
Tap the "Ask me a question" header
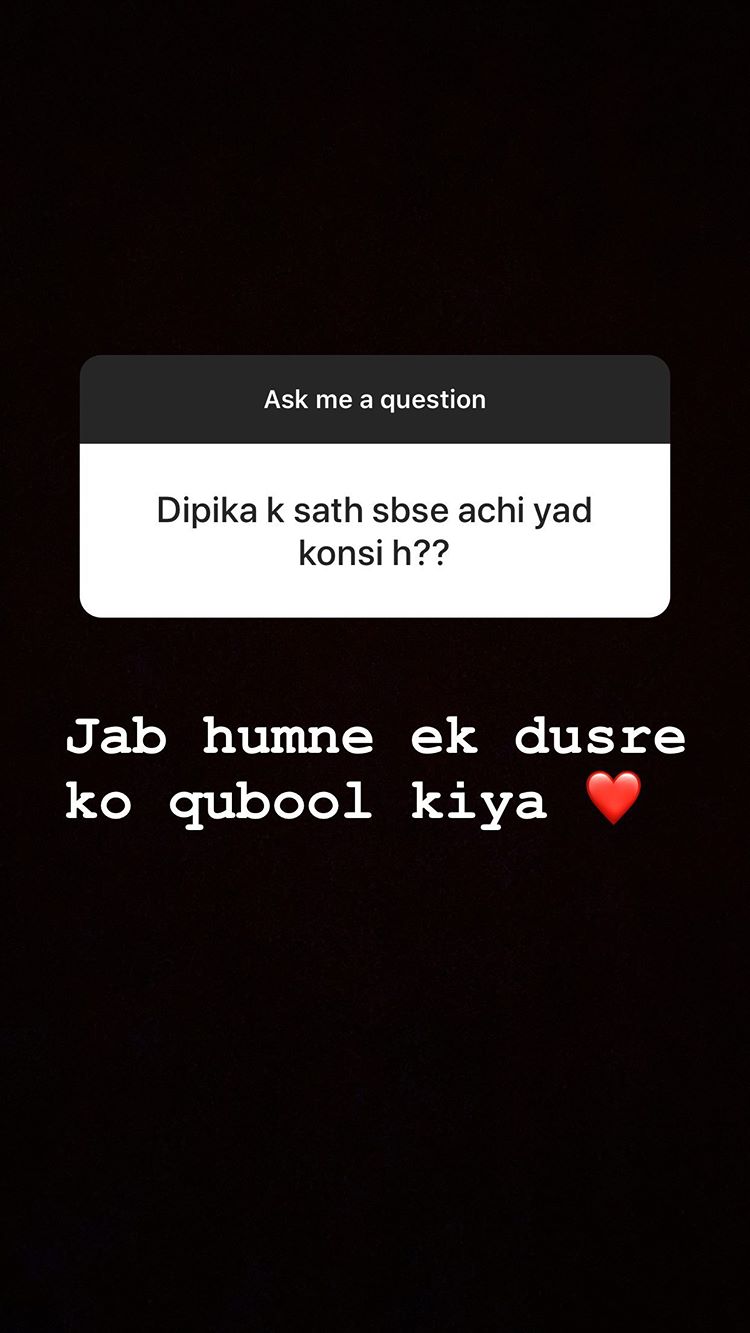pos(375,400)
